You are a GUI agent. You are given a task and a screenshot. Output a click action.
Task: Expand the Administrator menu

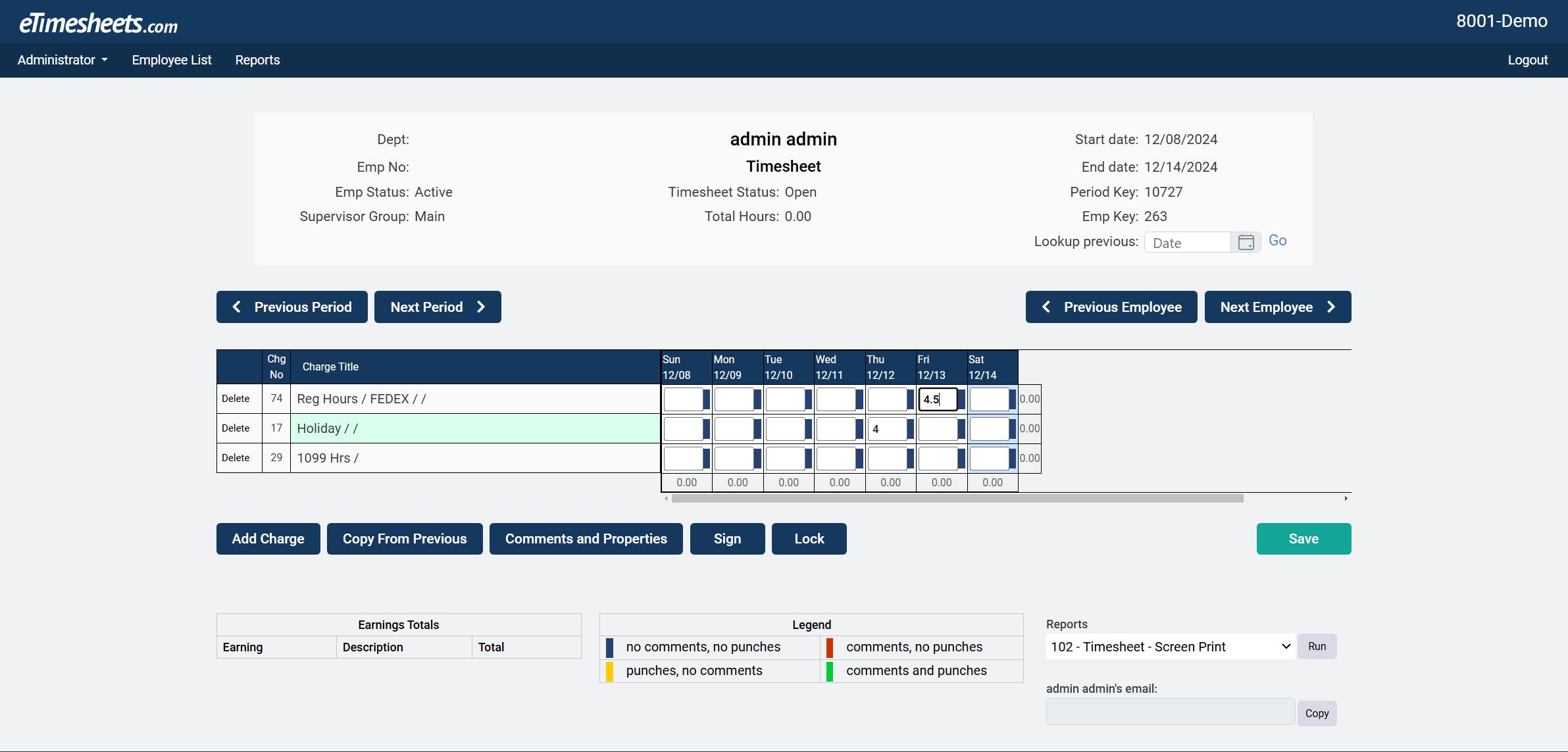click(62, 60)
